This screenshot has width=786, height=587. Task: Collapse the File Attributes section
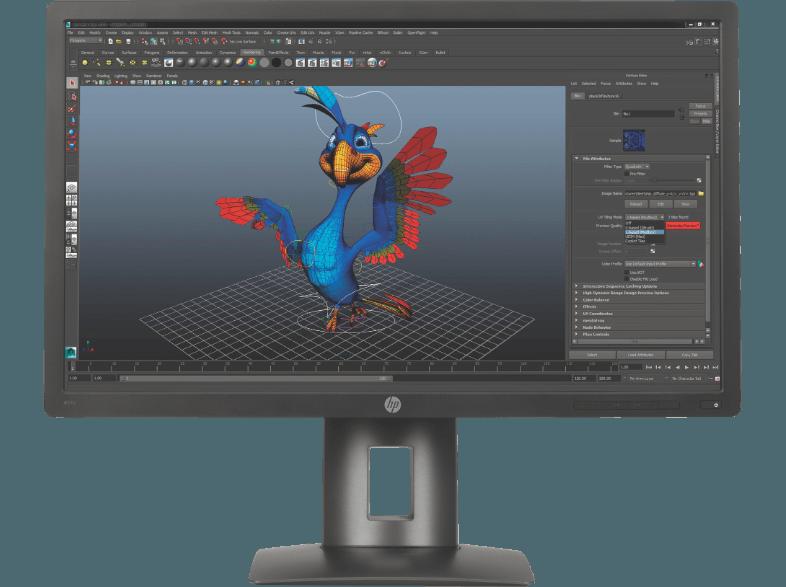pos(576,158)
